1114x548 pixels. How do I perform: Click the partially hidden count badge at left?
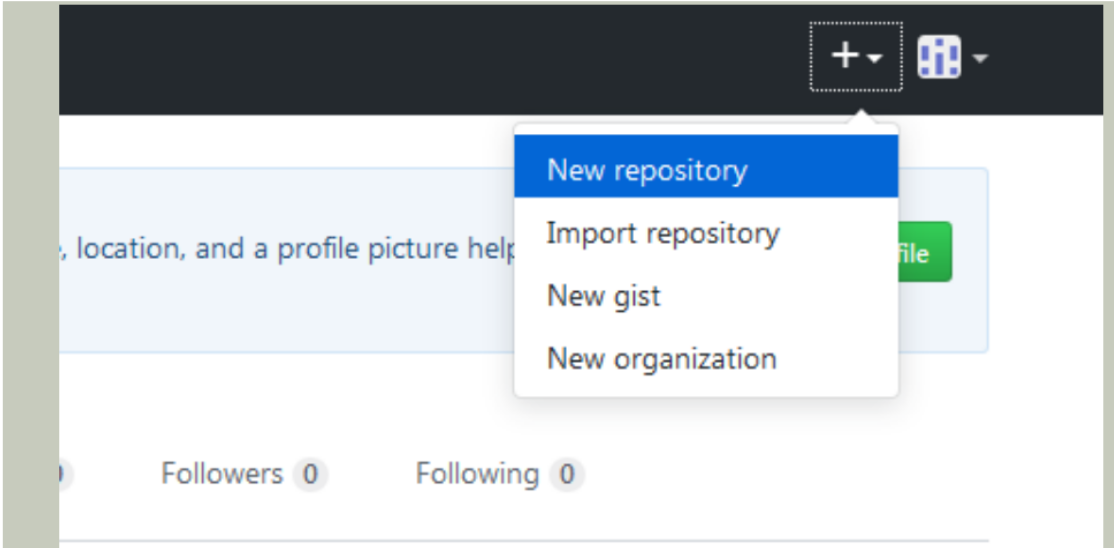point(64,474)
